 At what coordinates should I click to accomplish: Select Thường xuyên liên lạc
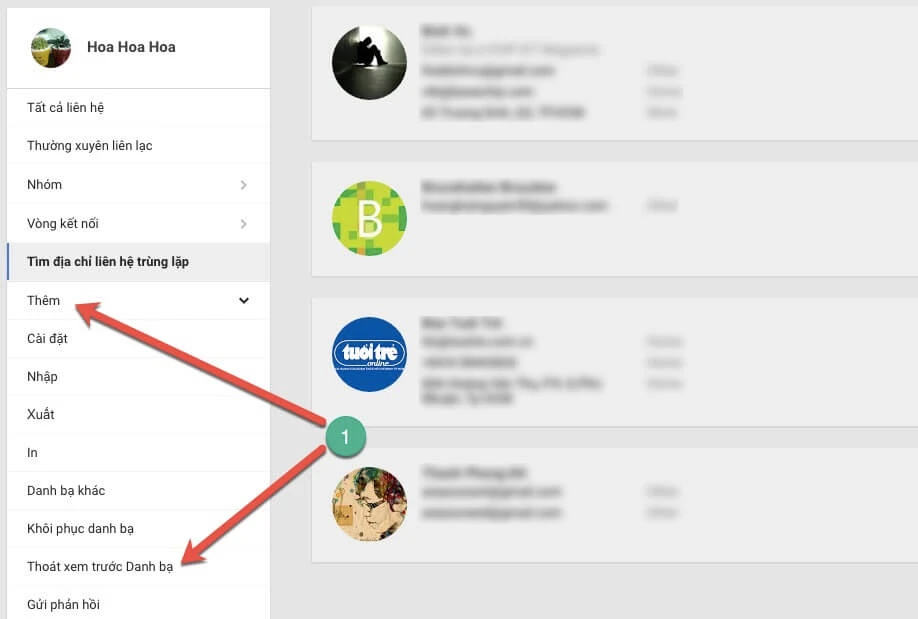click(x=138, y=146)
